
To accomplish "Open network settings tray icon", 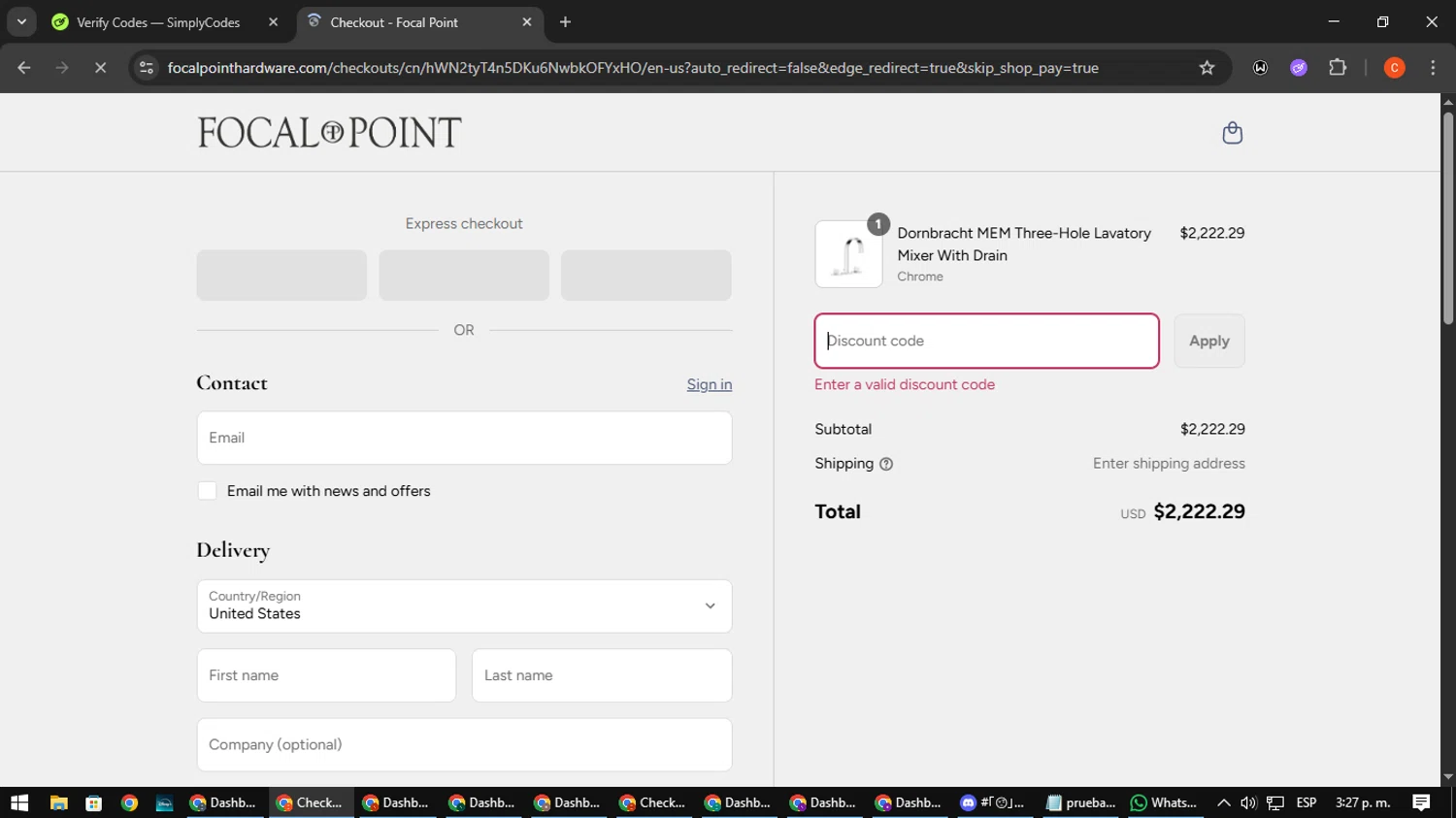I will 1275,802.
